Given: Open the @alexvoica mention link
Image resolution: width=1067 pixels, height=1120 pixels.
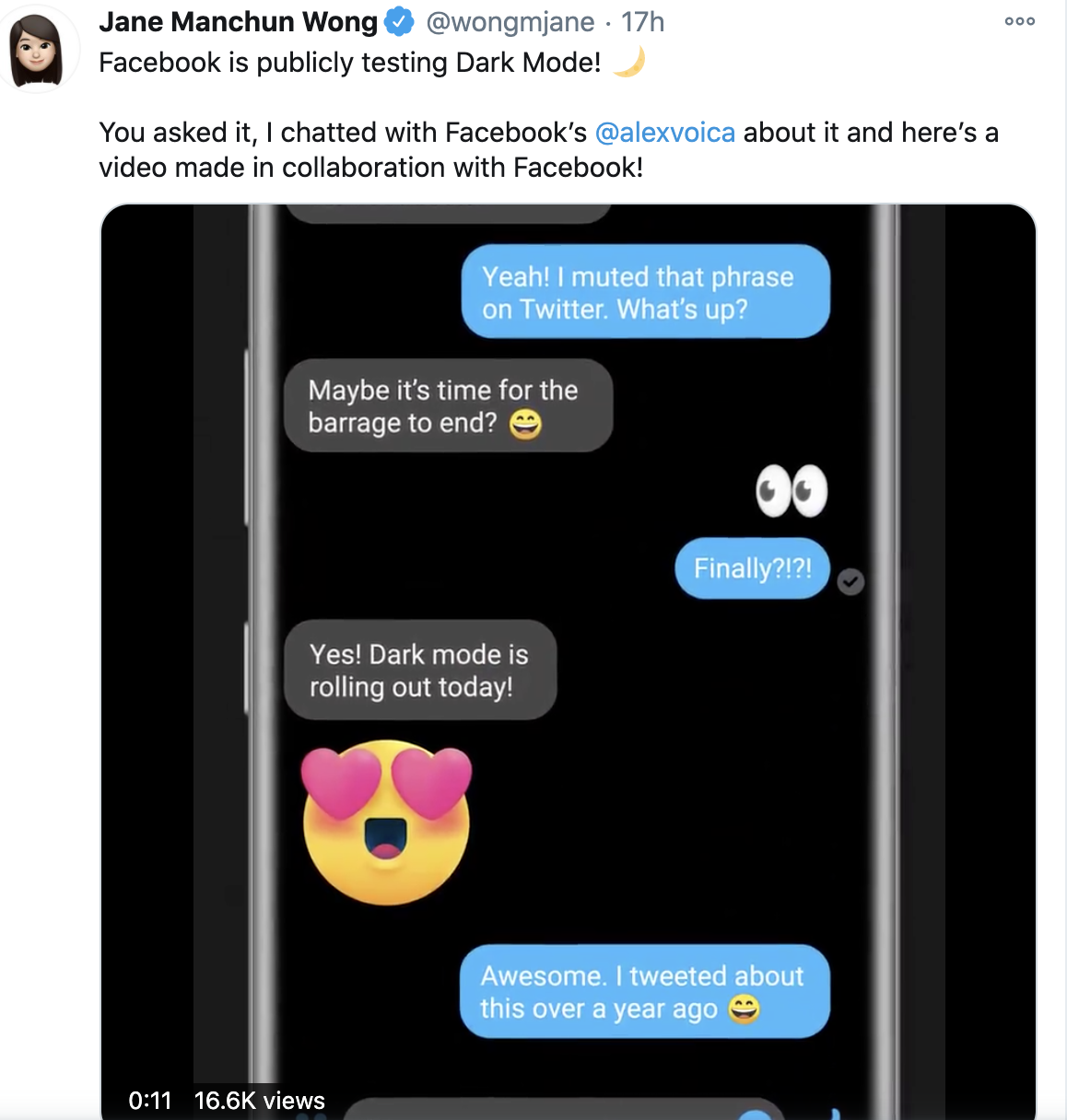Looking at the screenshot, I should (x=665, y=133).
